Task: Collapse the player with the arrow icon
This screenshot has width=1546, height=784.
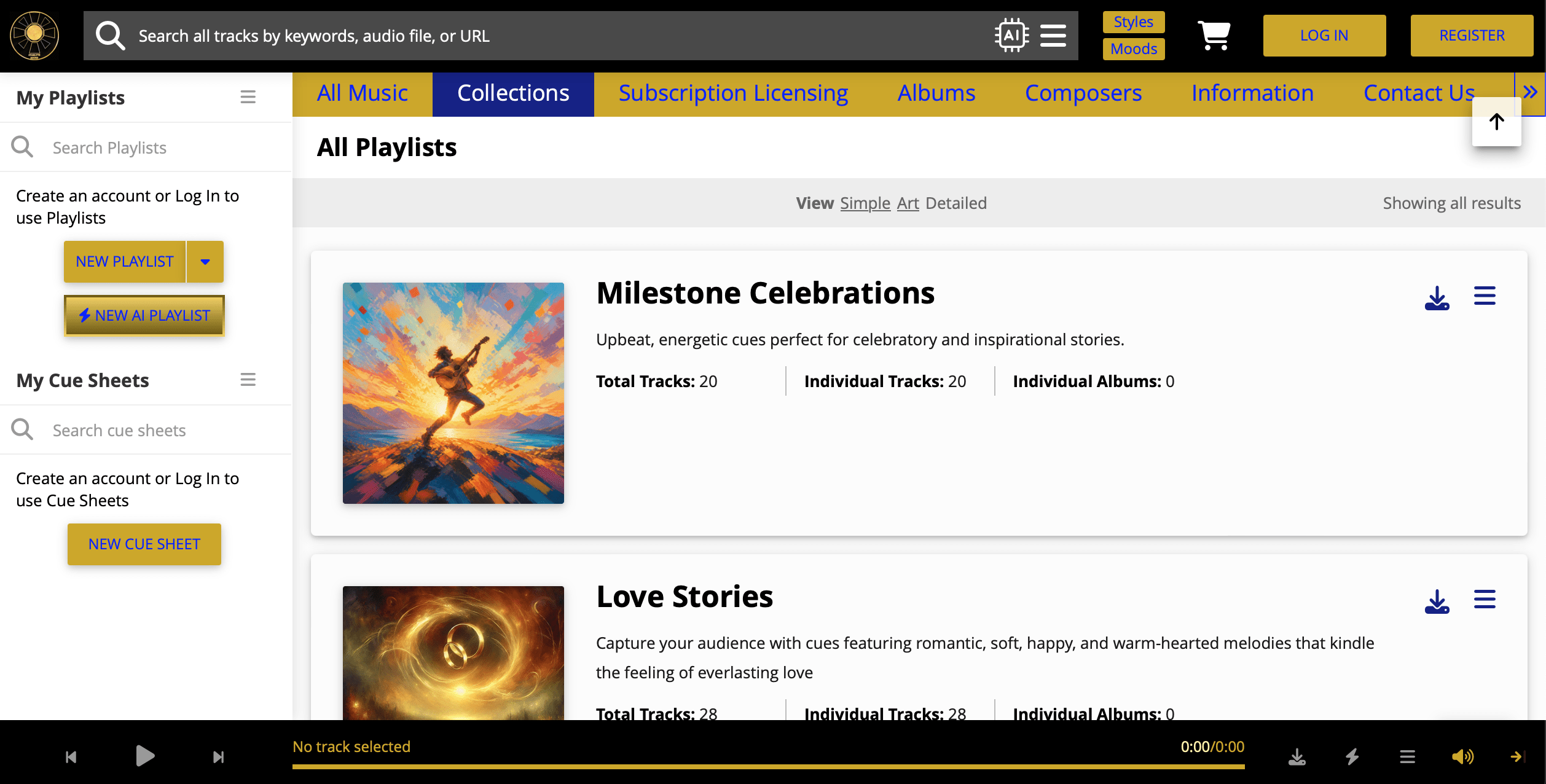Action: tap(1517, 757)
